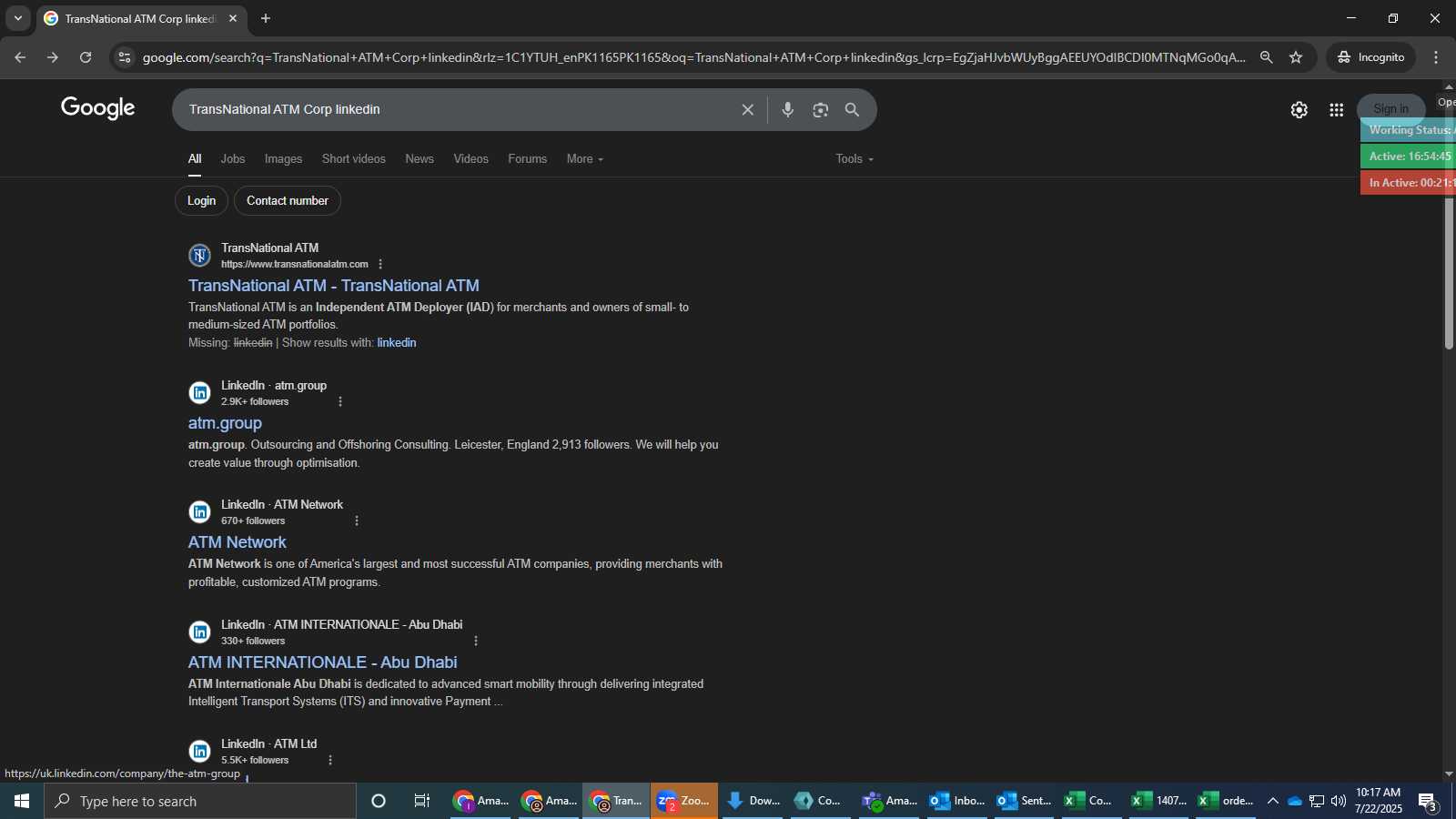Open the ATM Network LinkedIn result
Screen dimensions: 1456x819
237,541
